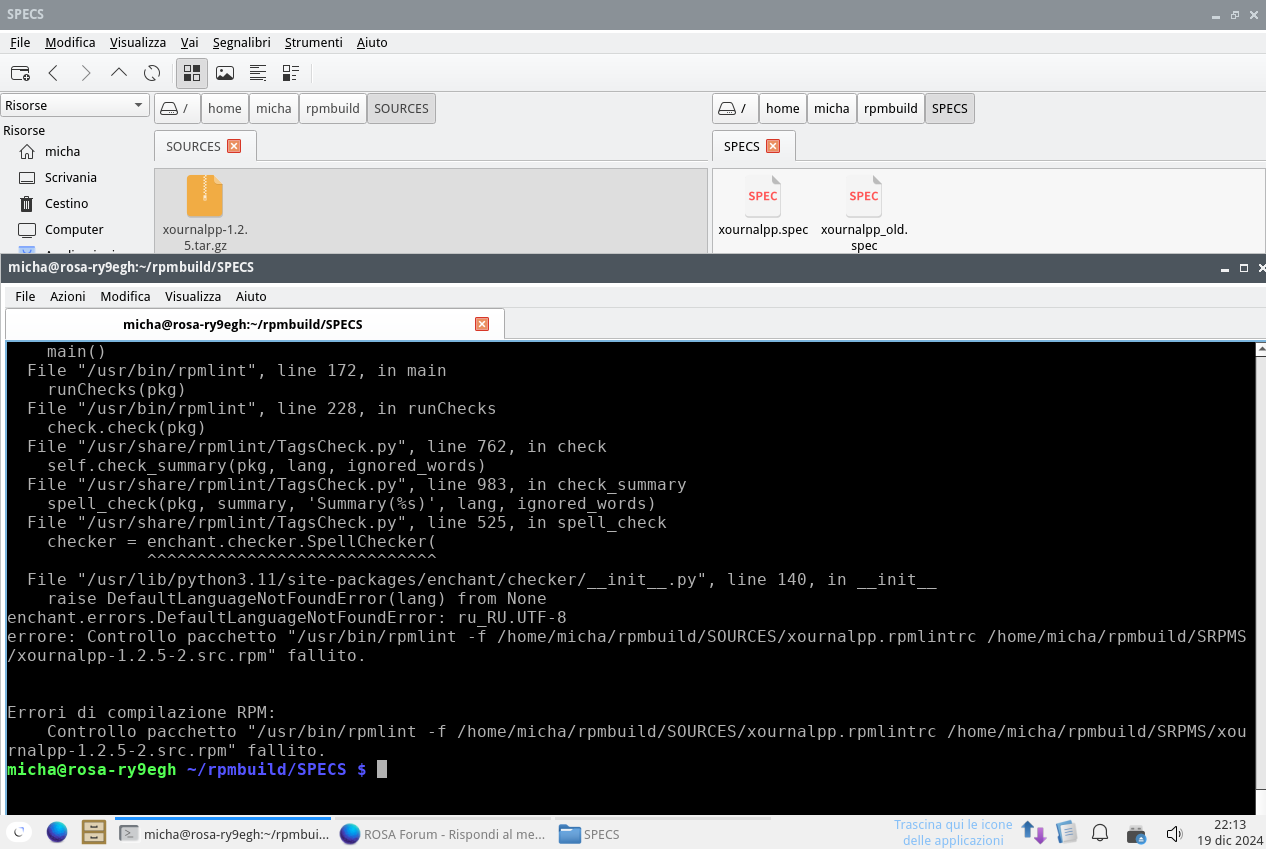Go to parent folder with up arrow

119,73
